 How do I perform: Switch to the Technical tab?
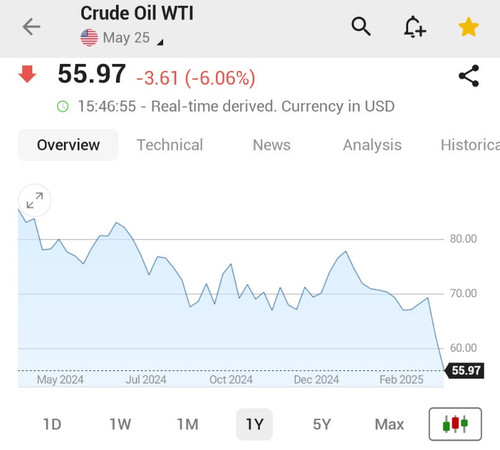click(170, 145)
